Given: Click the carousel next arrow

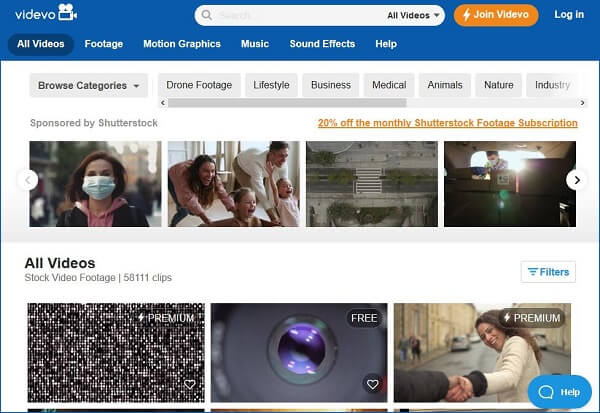Looking at the screenshot, I should [577, 180].
